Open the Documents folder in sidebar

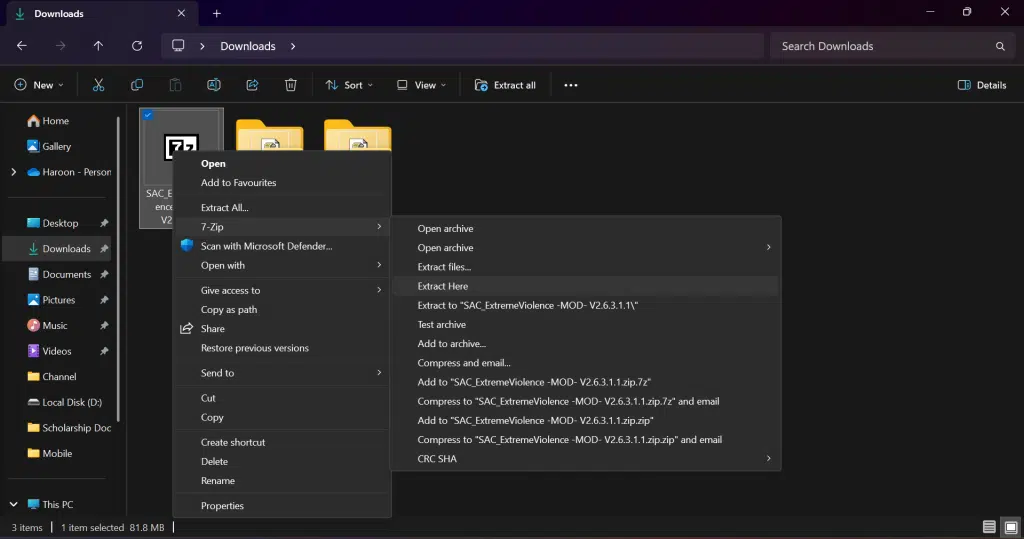(66, 274)
